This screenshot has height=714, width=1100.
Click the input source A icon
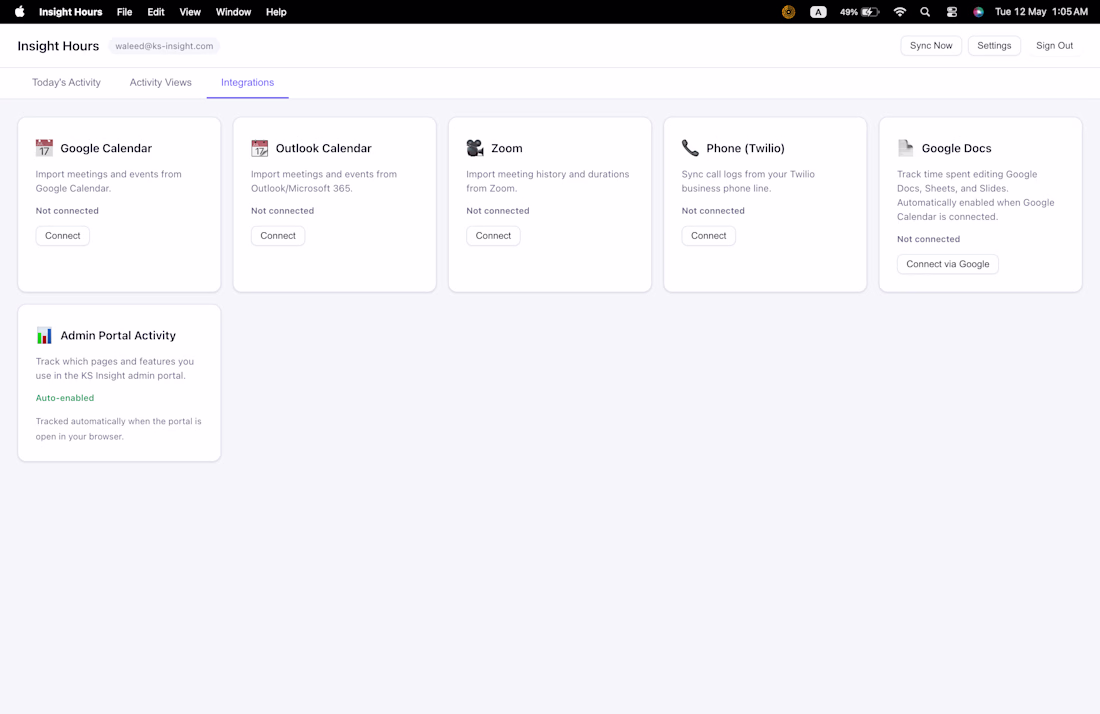click(818, 12)
